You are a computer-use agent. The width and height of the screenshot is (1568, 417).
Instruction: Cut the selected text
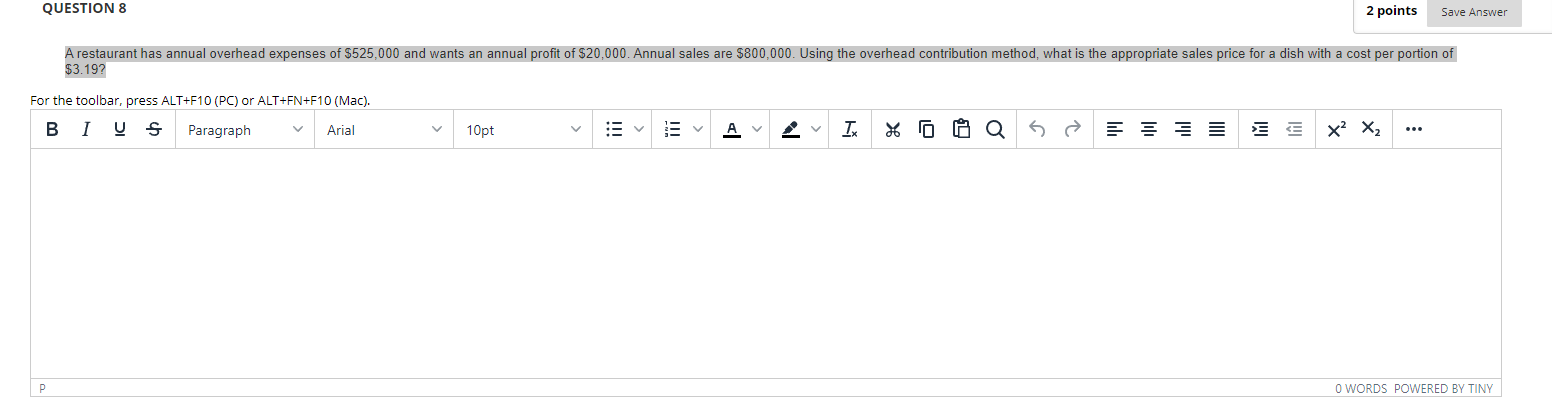click(x=894, y=130)
